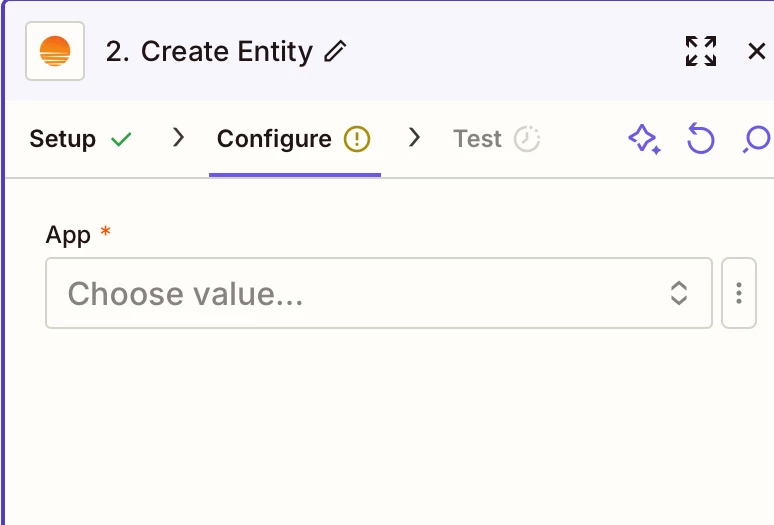This screenshot has width=774, height=525.
Task: Click the Configure warning exclamation icon
Action: (x=356, y=139)
